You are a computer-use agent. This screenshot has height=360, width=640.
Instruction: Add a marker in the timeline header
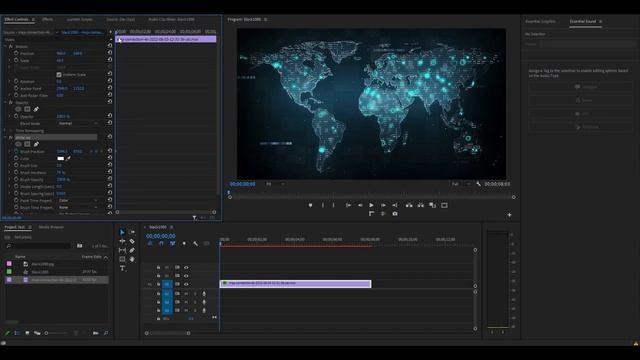[x=184, y=244]
